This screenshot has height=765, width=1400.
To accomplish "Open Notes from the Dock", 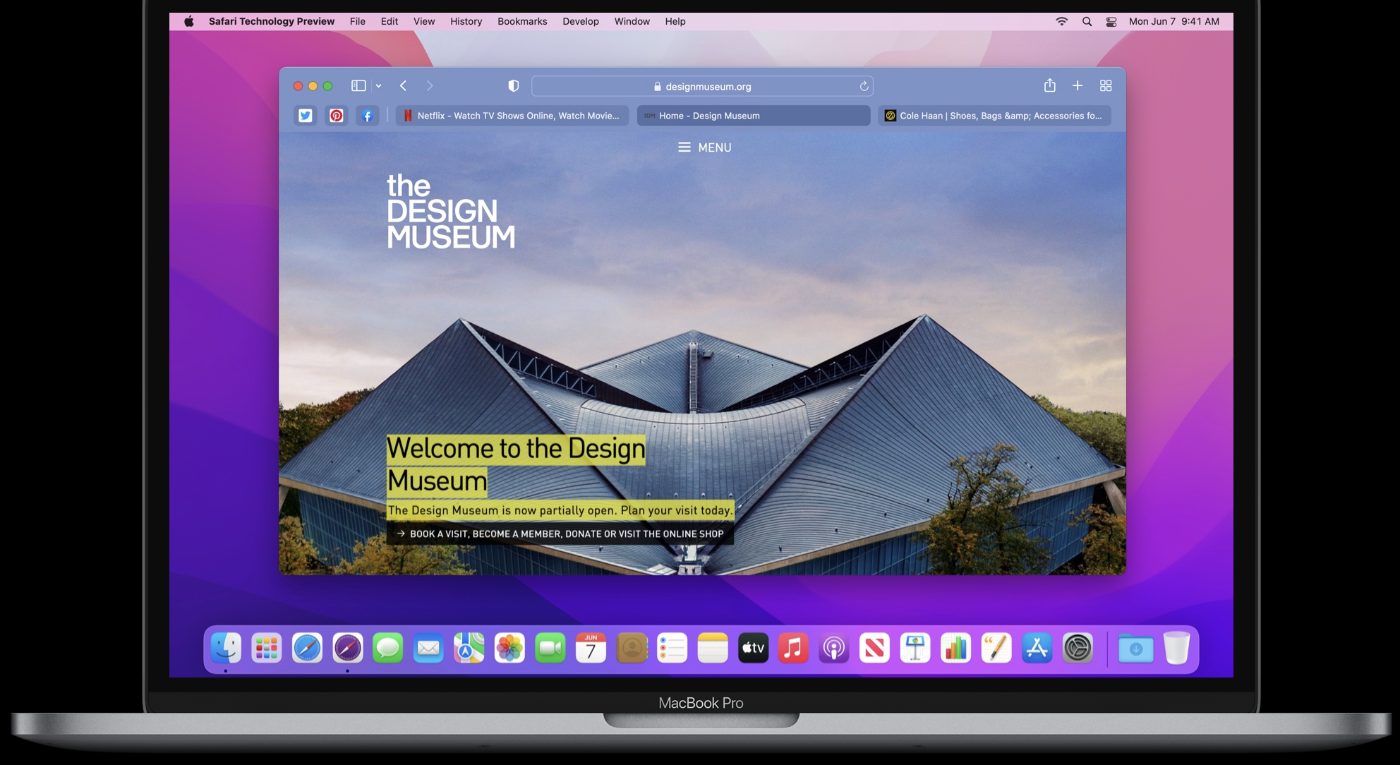I will tap(712, 648).
